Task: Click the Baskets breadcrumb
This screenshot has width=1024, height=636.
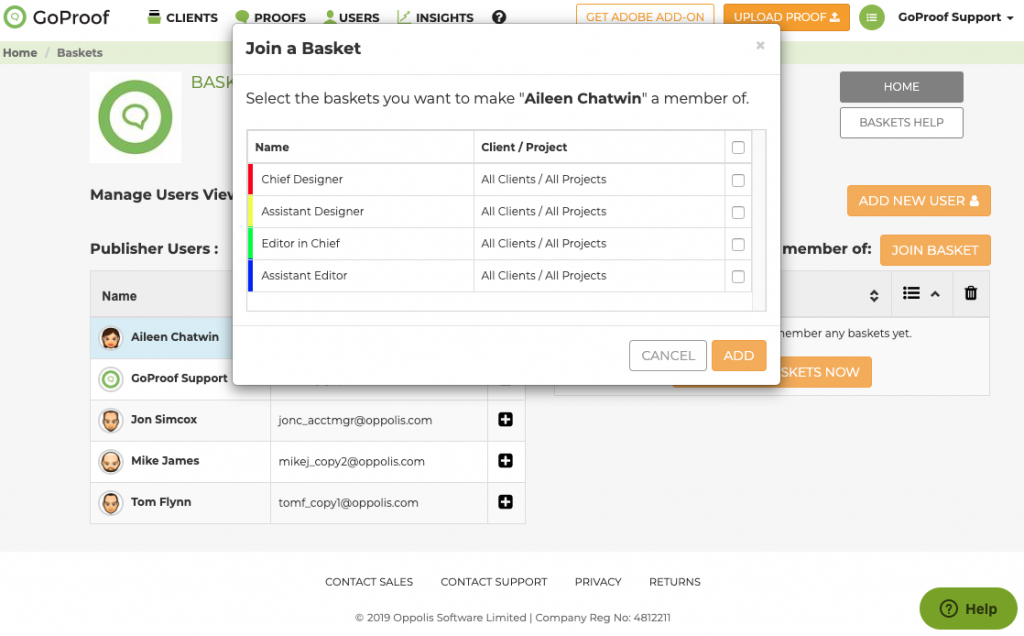Action: 80,53
